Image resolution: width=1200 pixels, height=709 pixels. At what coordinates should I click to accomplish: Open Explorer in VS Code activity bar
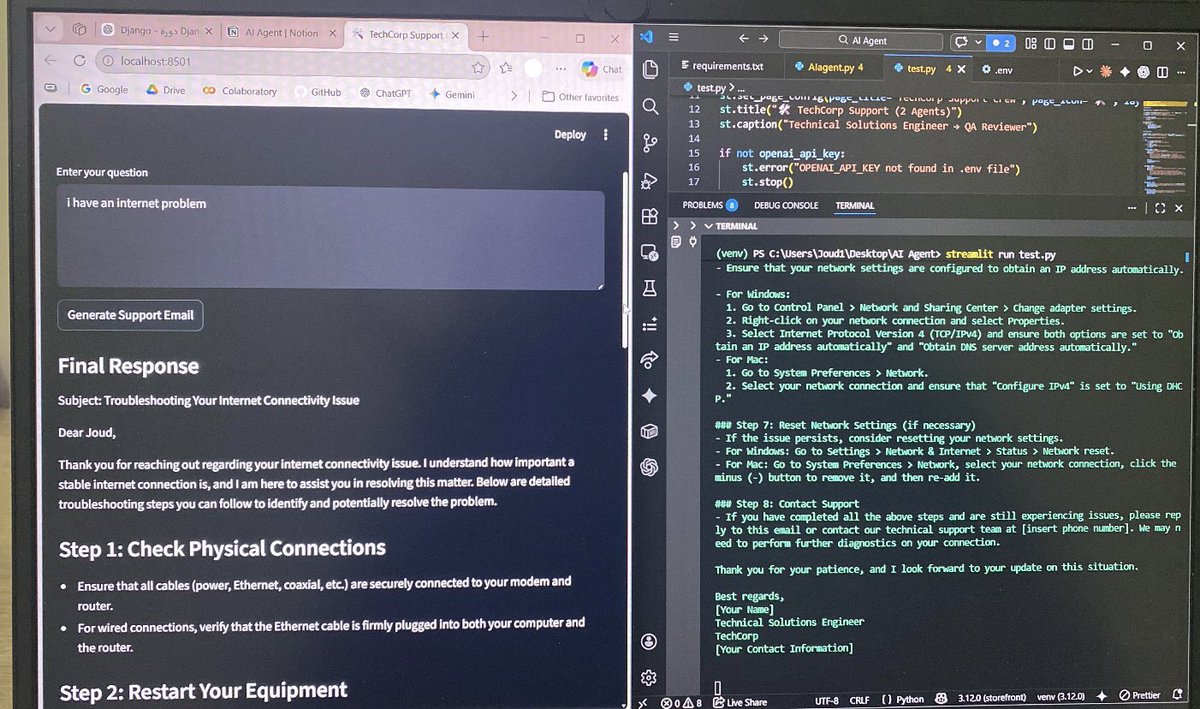[x=650, y=70]
